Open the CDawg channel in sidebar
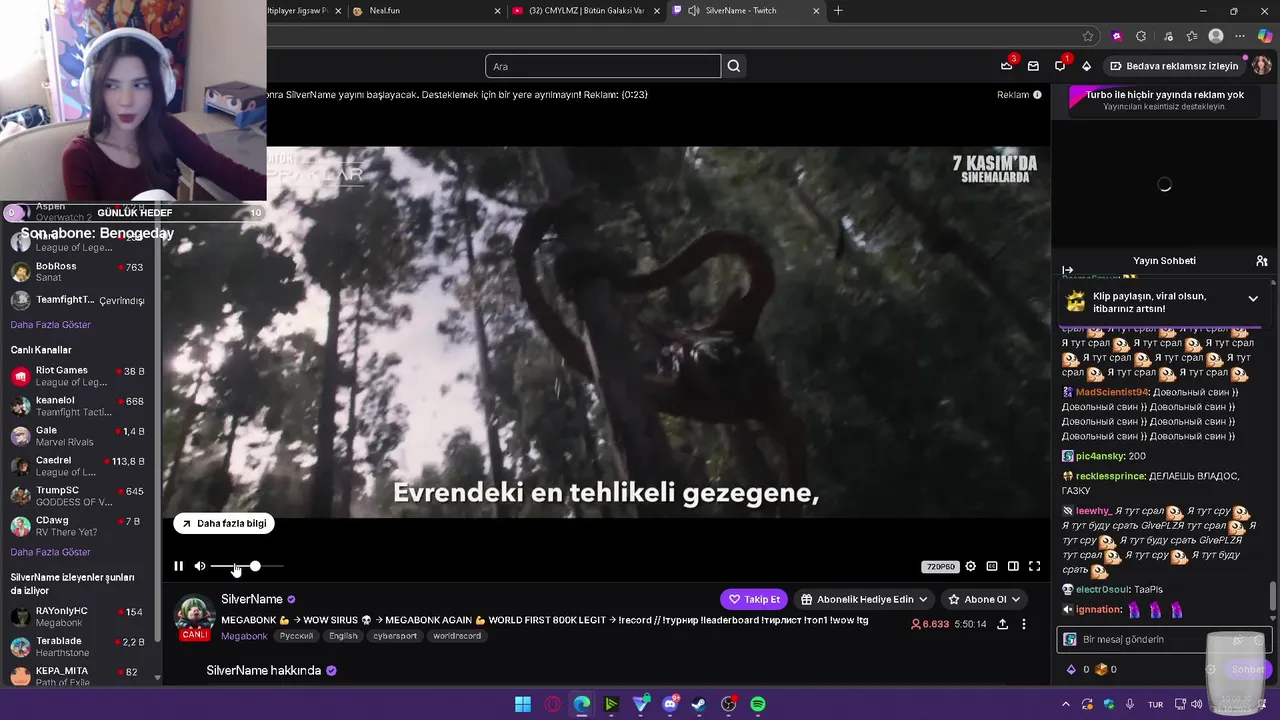Image resolution: width=1280 pixels, height=720 pixels. (x=78, y=526)
